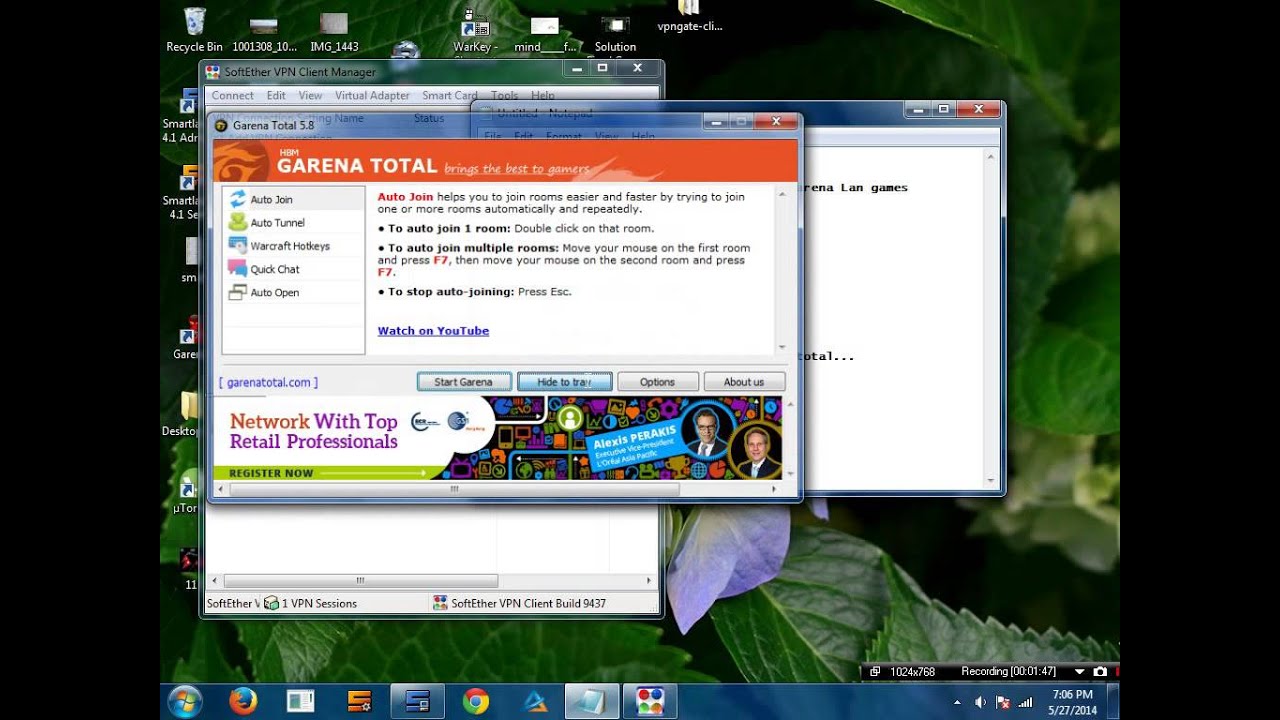Select Auto Join in Garena Total sidebar
The image size is (1280, 720).
(x=293, y=199)
